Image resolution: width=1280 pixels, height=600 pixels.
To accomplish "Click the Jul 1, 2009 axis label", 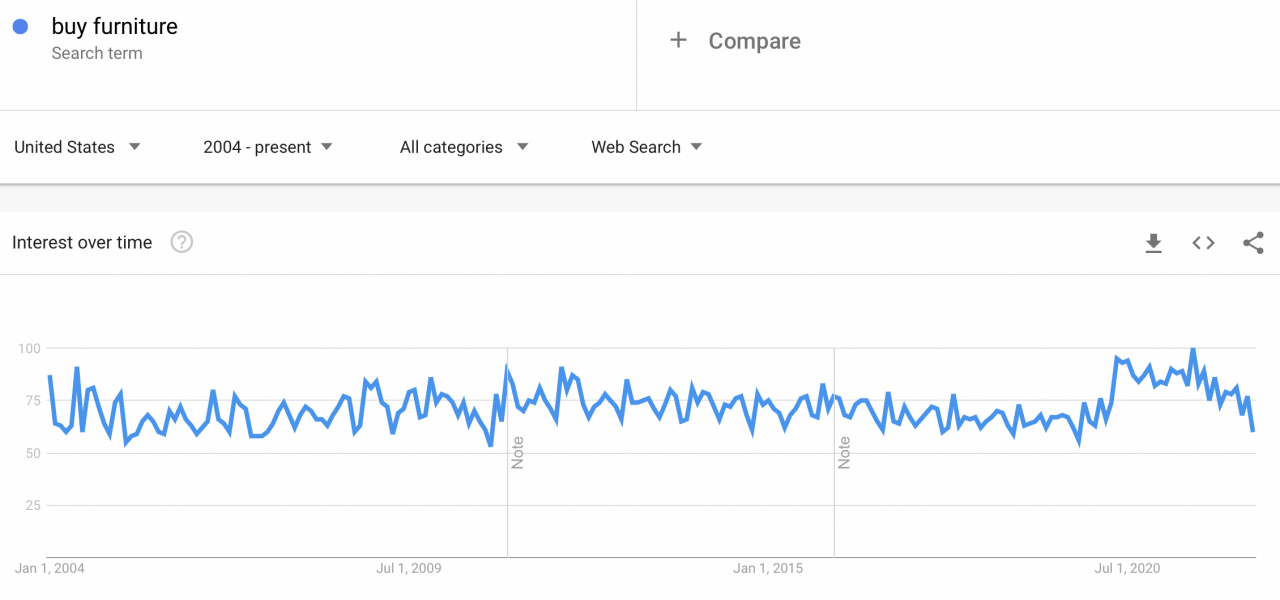I will 409,569.
